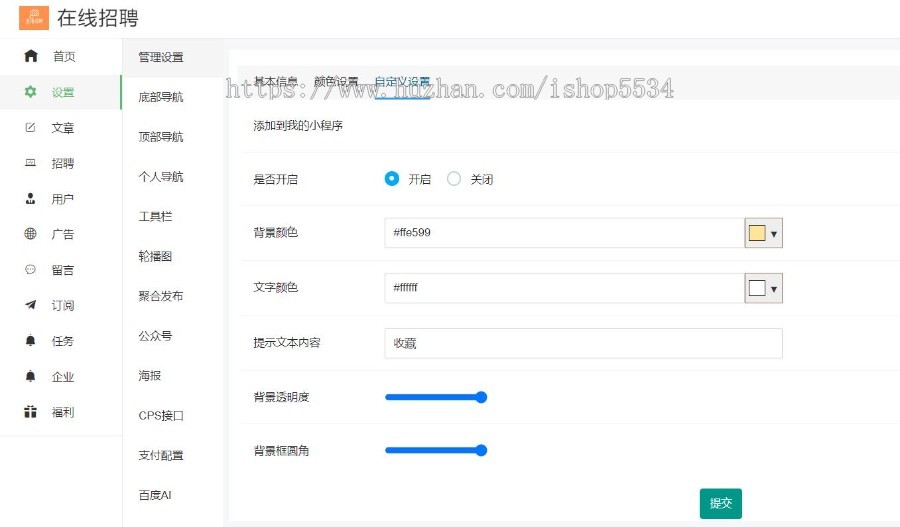Viewport: 900px width, 527px height.
Task: Click the 背景颜色 hex input field
Action: pos(565,232)
